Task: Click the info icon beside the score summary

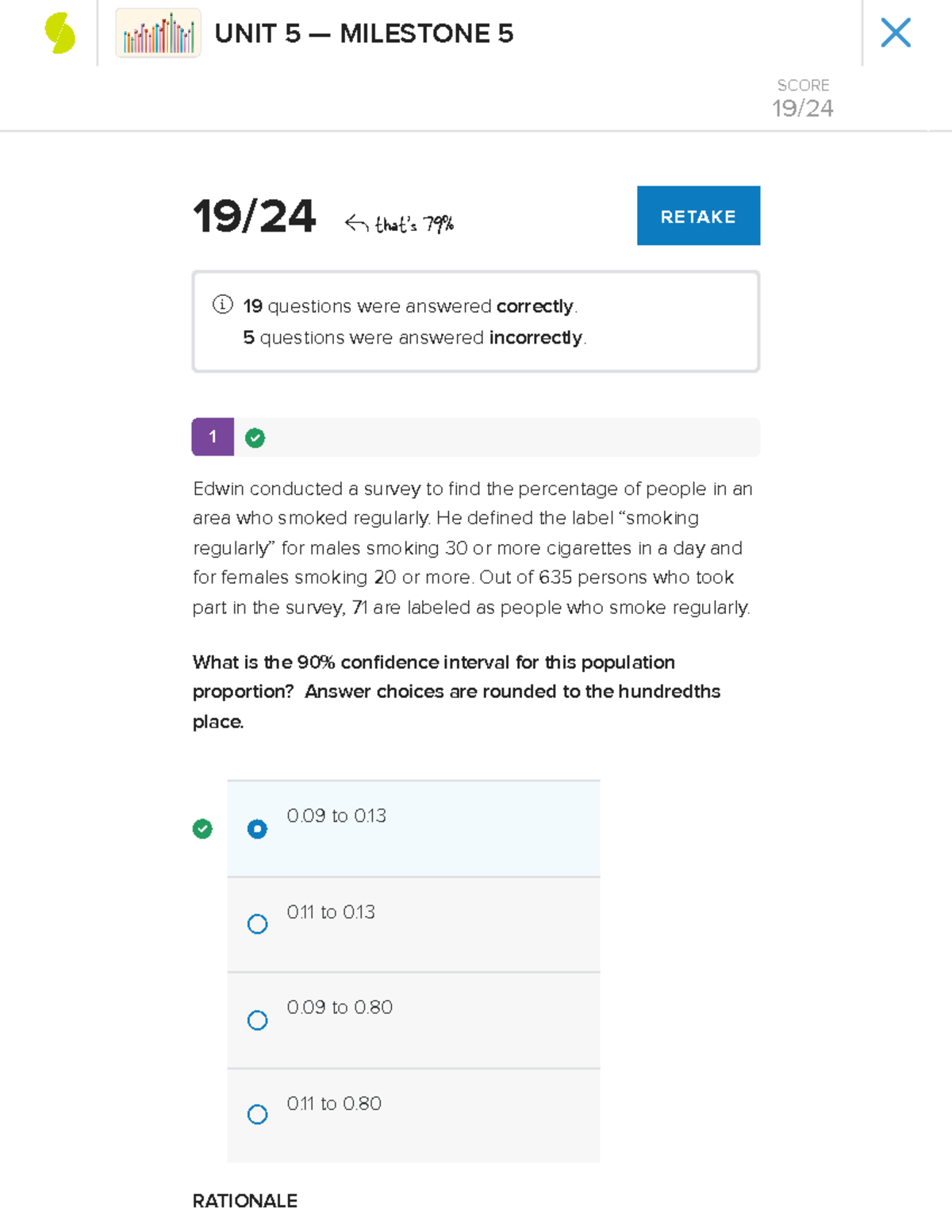Action: (223, 305)
